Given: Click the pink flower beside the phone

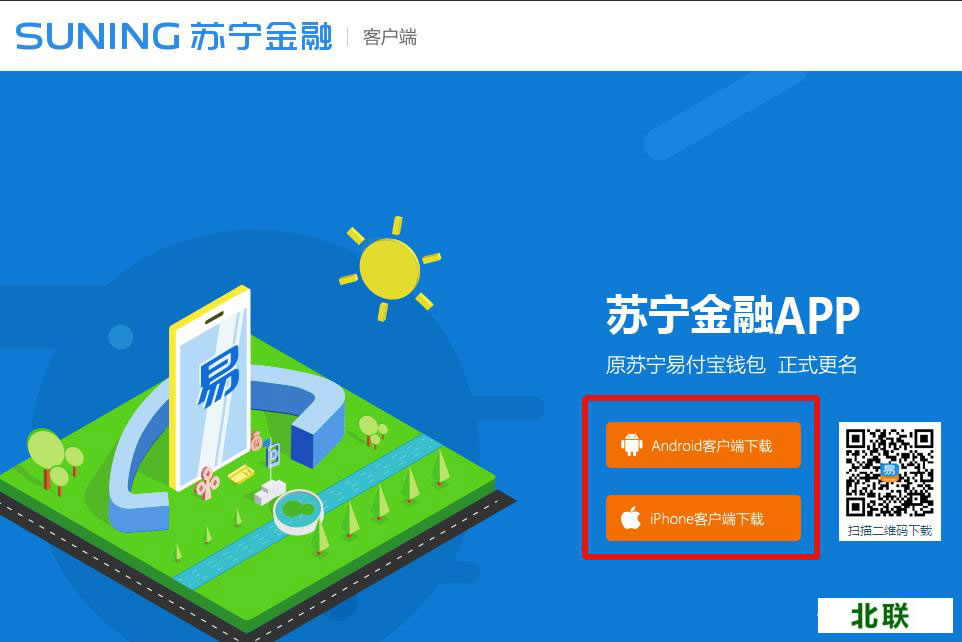Looking at the screenshot, I should (207, 482).
